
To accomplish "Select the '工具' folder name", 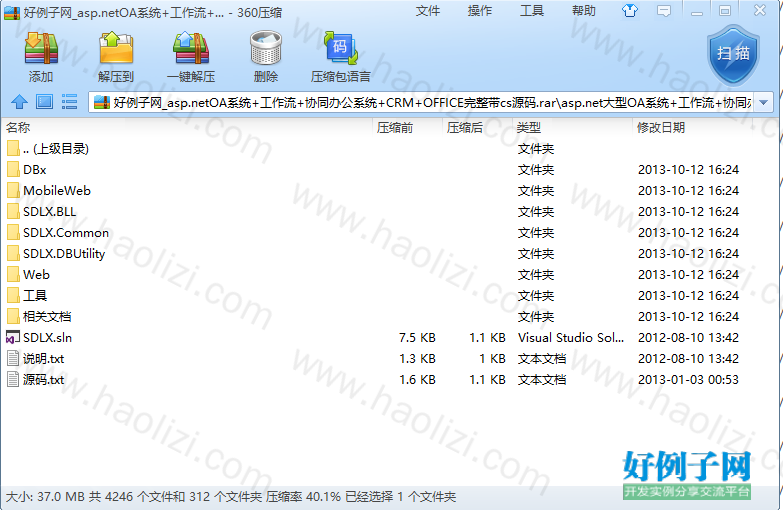I will tap(35, 295).
